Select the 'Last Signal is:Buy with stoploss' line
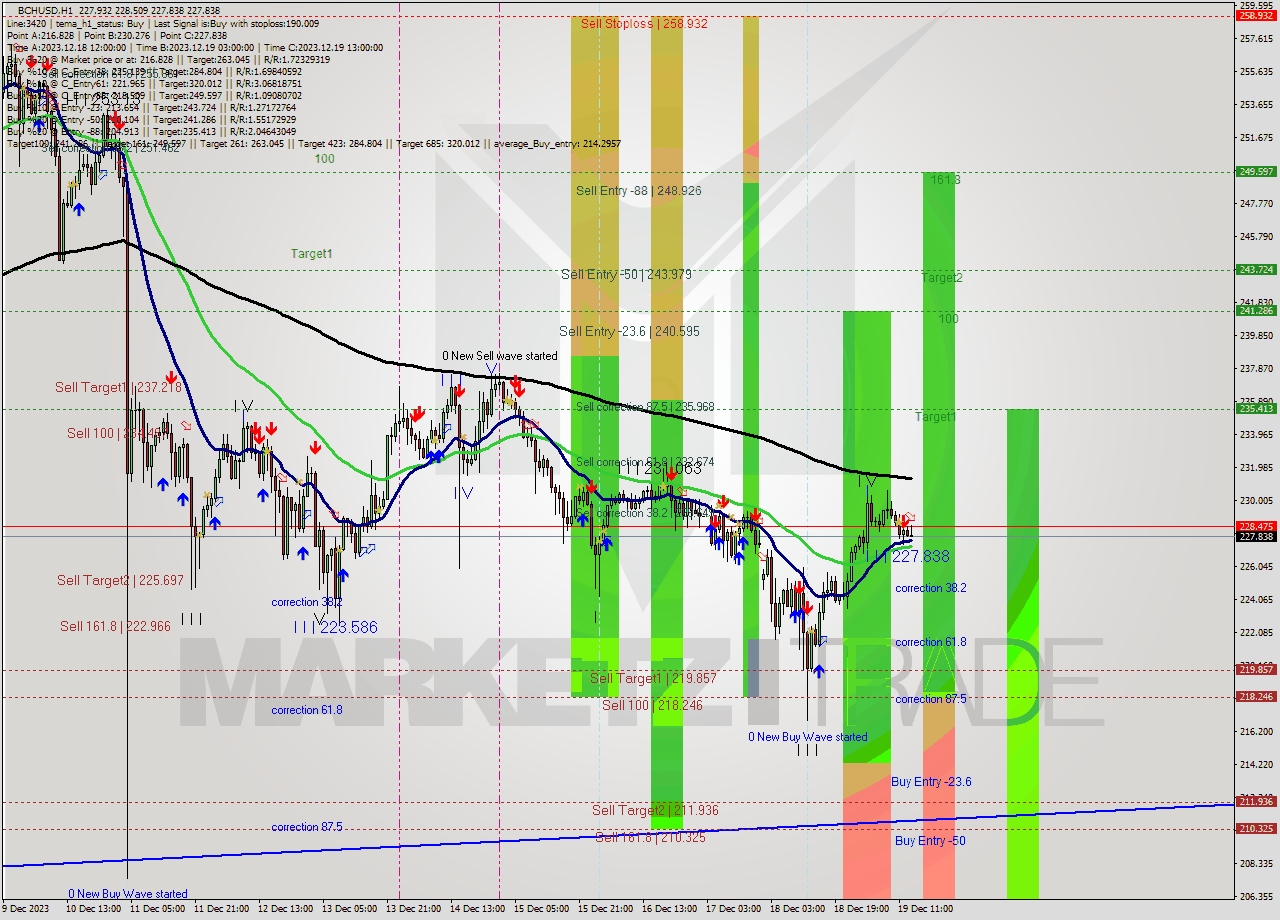 coord(163,22)
